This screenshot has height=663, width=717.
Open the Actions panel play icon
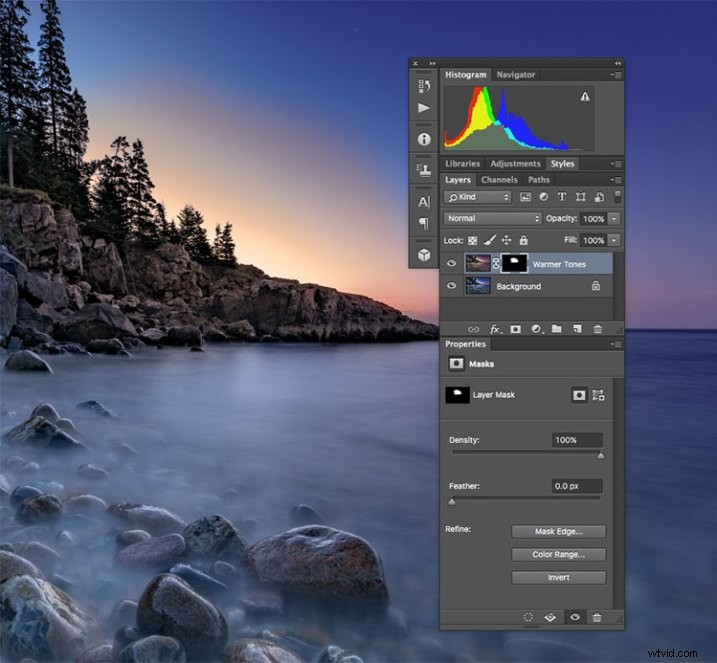[x=423, y=108]
